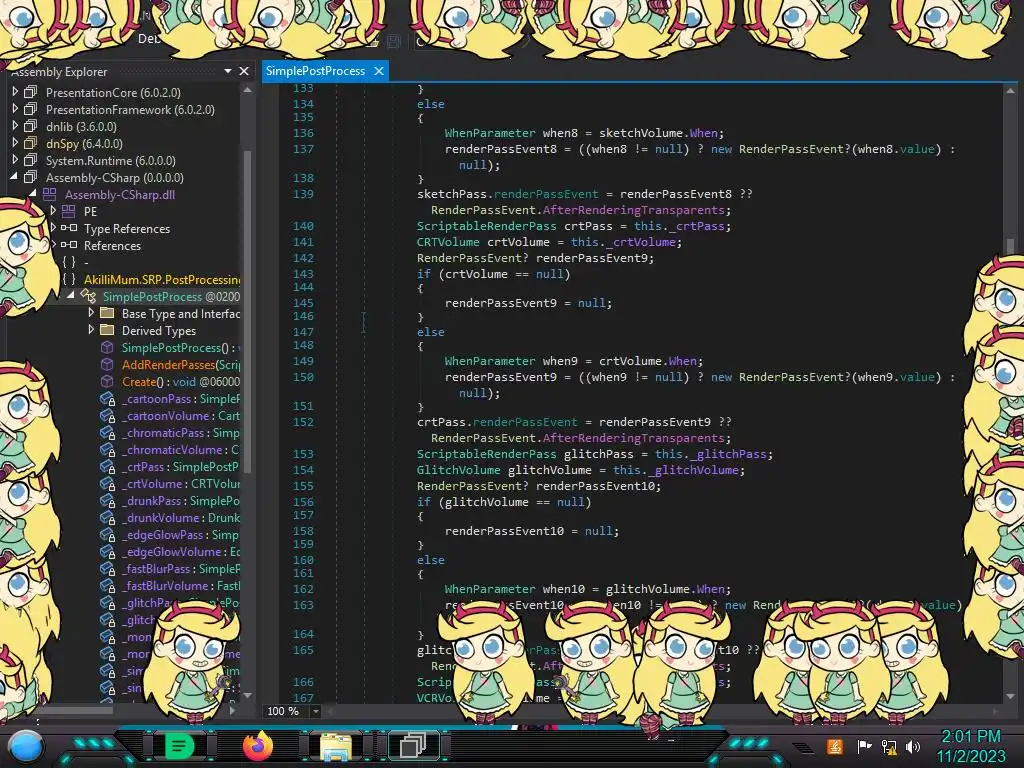Click the Assembly-CSharp.dll module icon
The width and height of the screenshot is (1024, 768).
[50, 194]
